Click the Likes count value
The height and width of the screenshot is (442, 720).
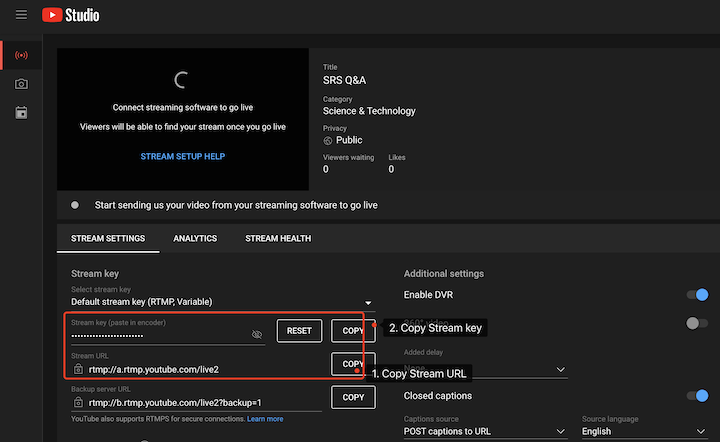(x=391, y=169)
